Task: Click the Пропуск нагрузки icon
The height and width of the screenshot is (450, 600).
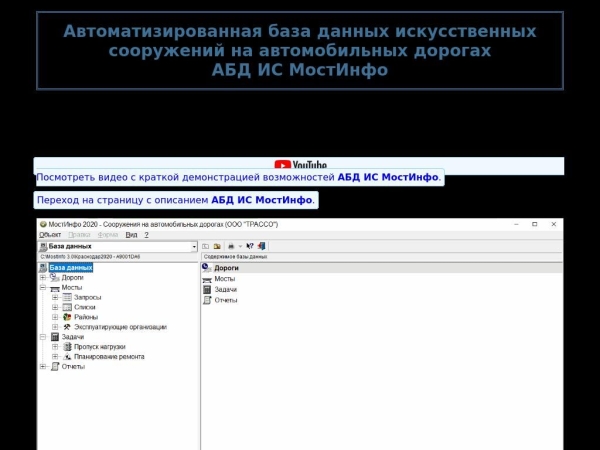Action: 67,347
